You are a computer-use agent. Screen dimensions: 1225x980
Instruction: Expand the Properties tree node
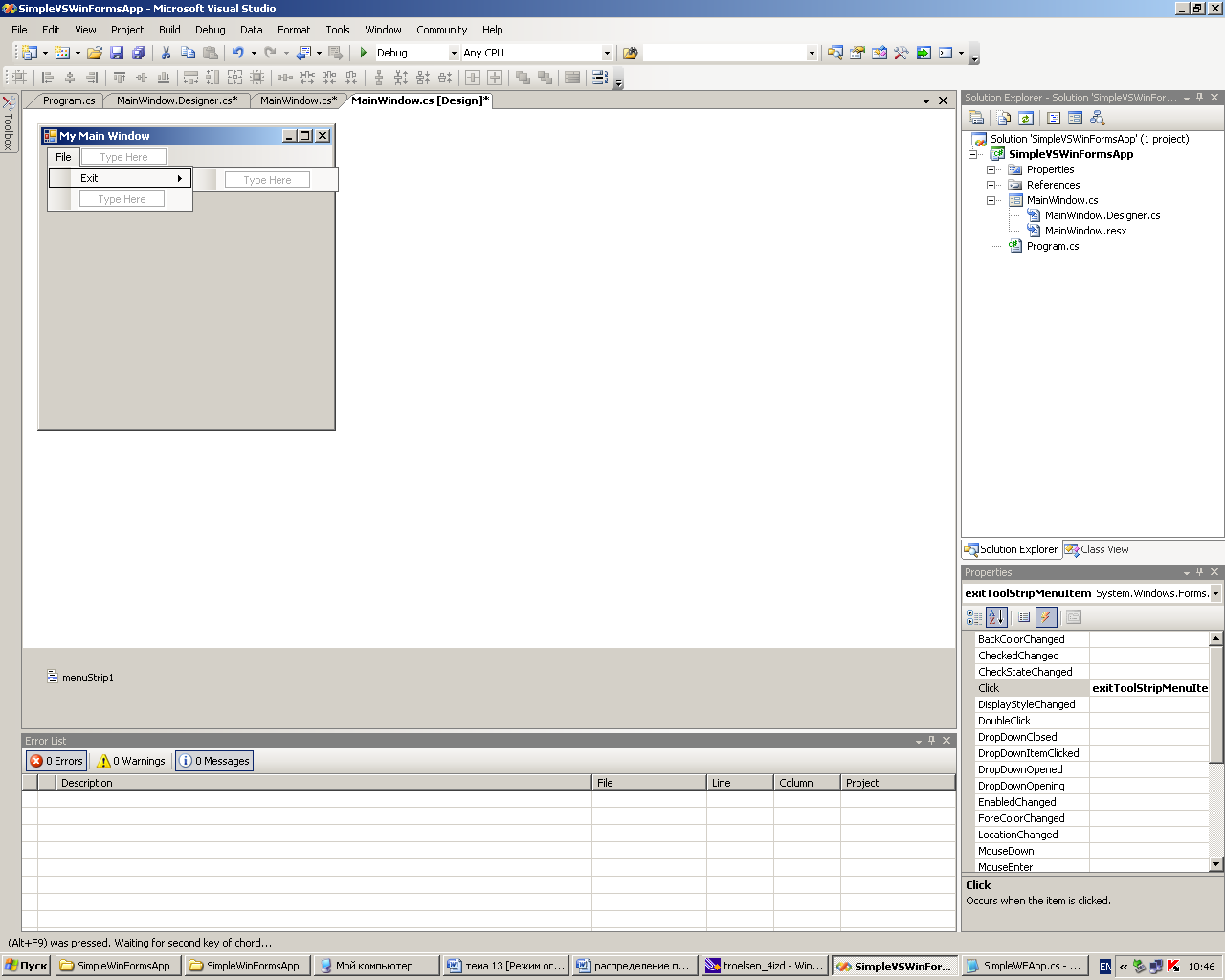click(991, 169)
